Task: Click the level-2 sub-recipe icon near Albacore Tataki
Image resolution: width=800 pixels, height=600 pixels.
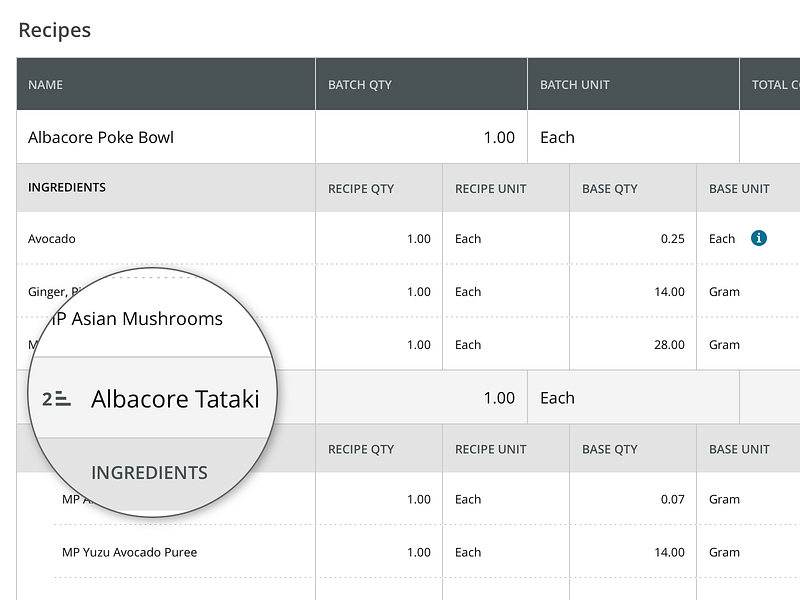Action: [x=57, y=397]
